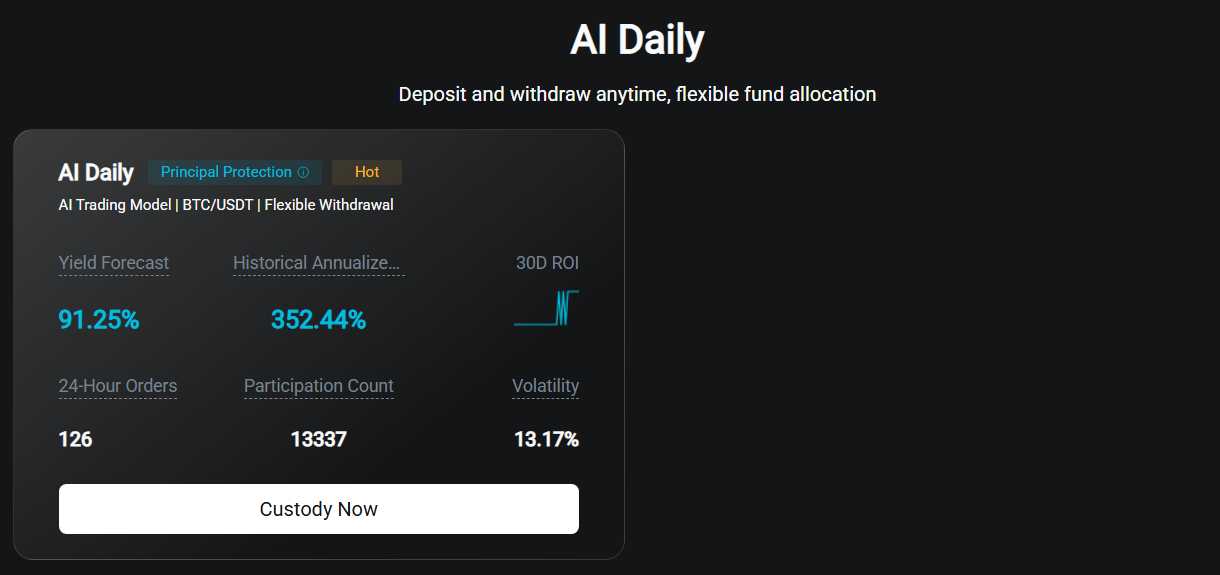Screen dimensions: 1220x575
Task: Click the 30D ROI label
Action: pyautogui.click(x=547, y=263)
